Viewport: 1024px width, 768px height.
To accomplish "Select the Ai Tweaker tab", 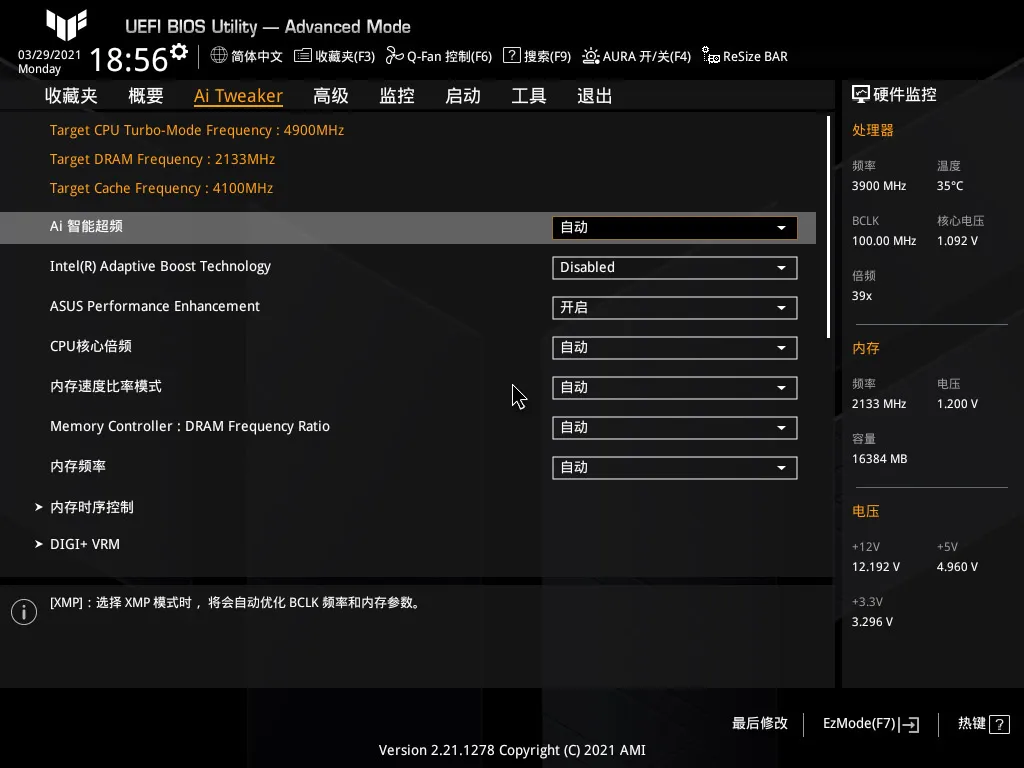I will coord(238,96).
